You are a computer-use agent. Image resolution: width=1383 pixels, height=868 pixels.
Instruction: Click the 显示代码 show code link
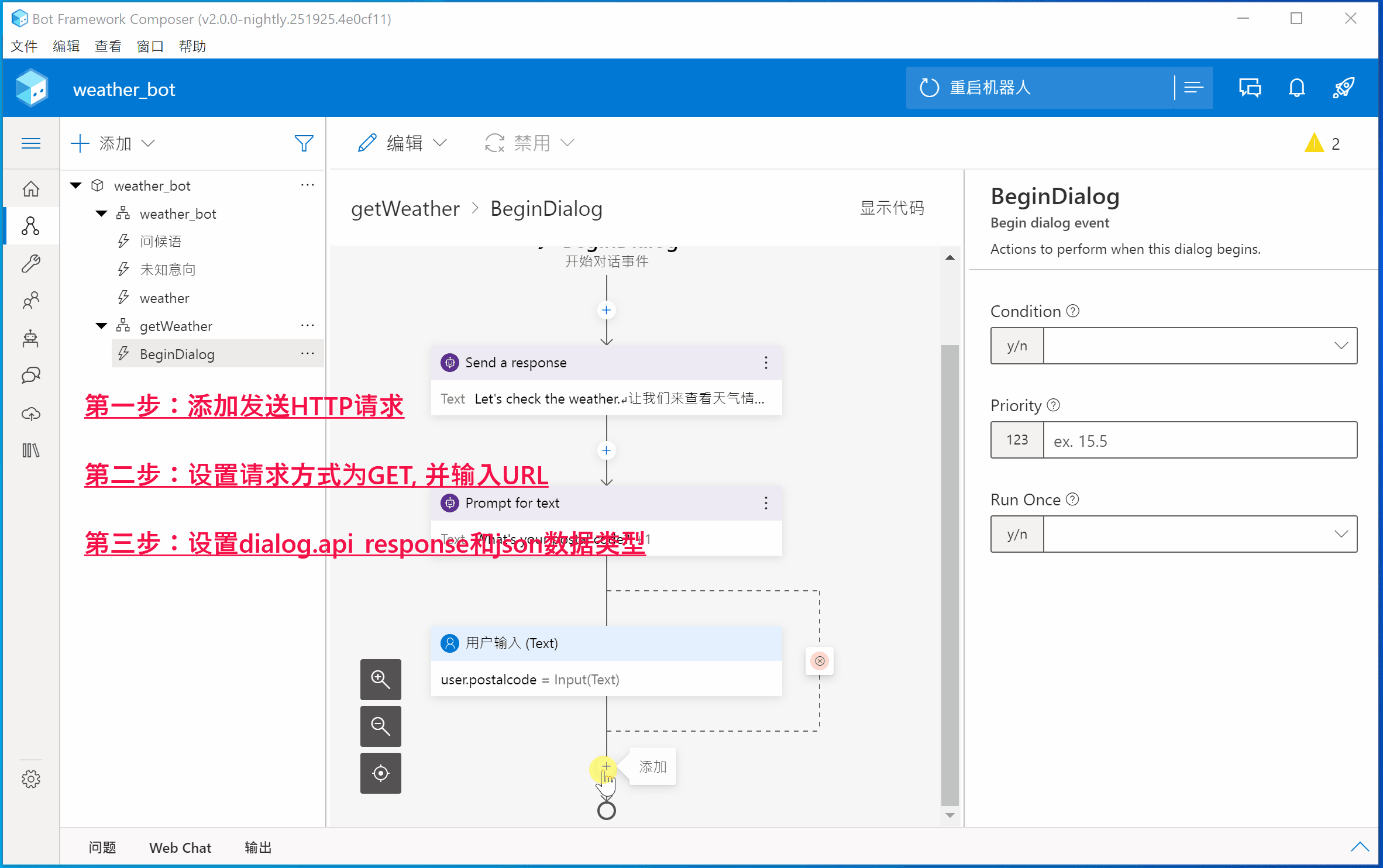892,208
